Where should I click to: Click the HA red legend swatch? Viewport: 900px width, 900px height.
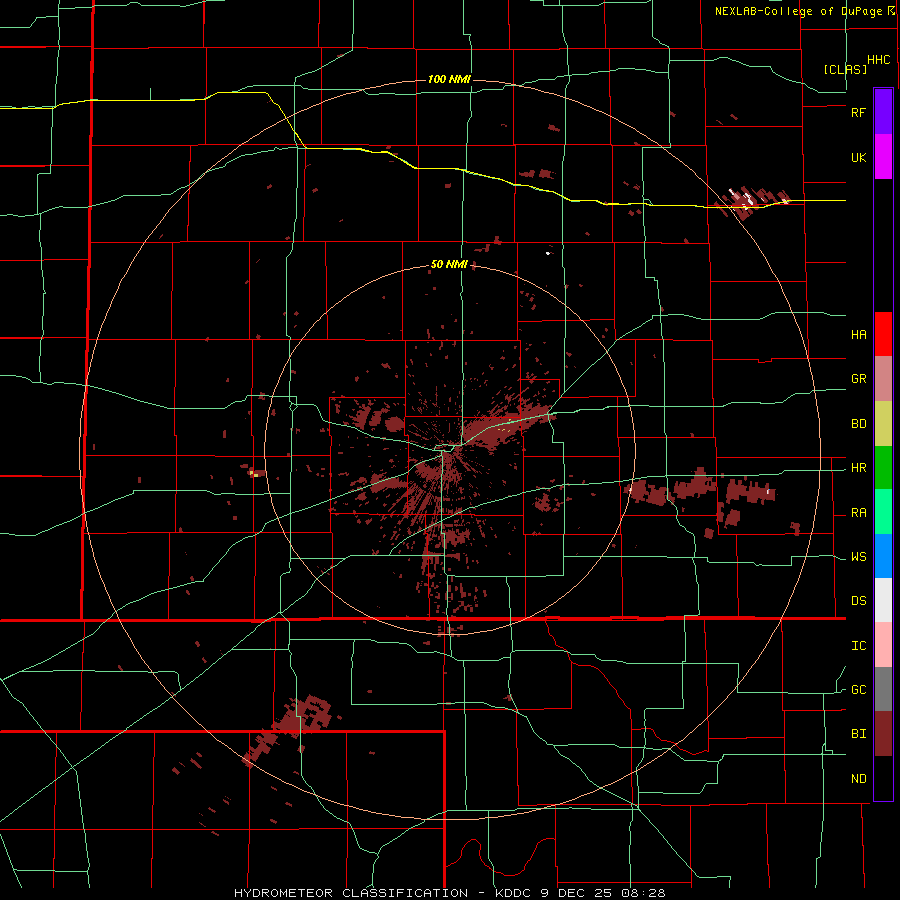coord(883,334)
